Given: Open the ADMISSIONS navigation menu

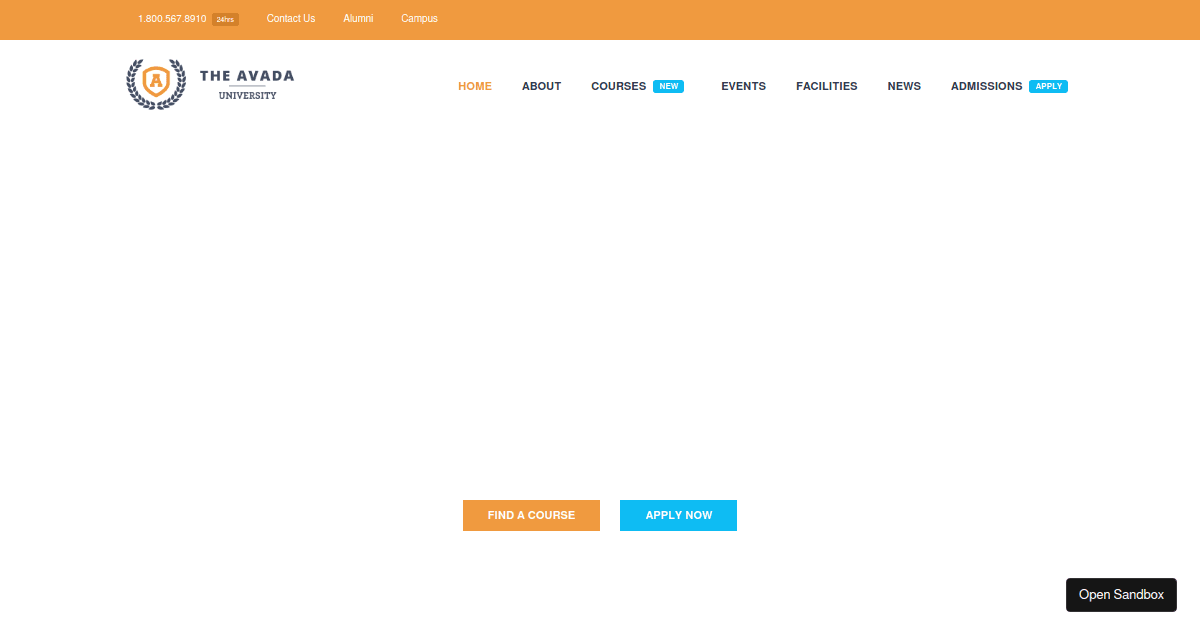Looking at the screenshot, I should tap(986, 86).
